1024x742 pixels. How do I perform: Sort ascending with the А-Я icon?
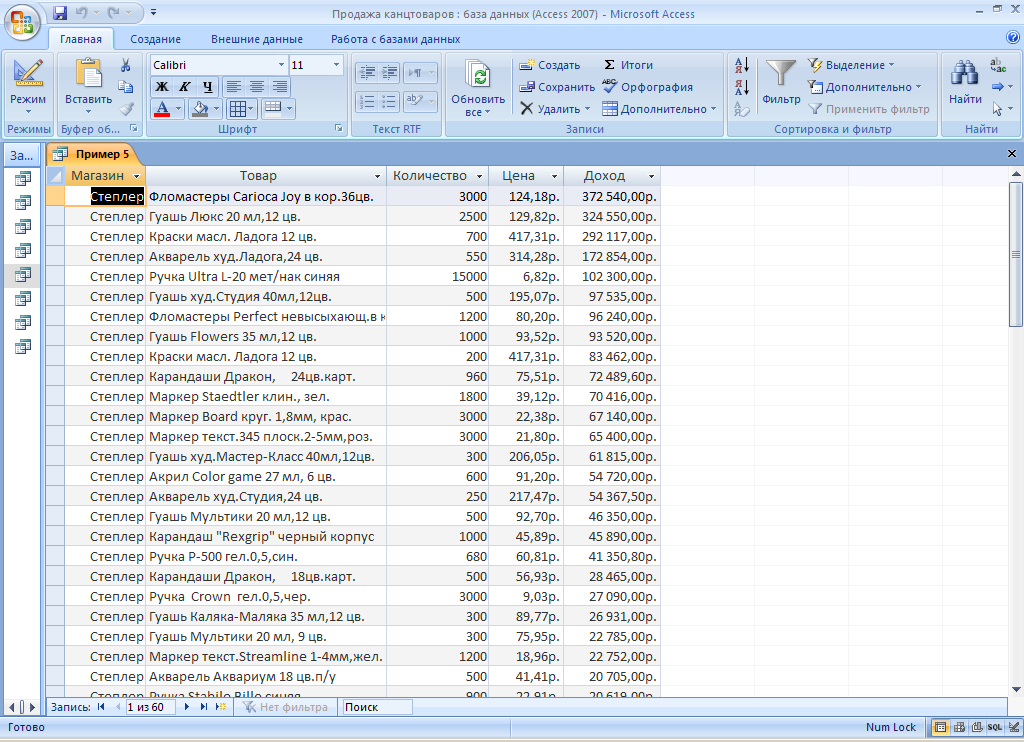click(742, 65)
